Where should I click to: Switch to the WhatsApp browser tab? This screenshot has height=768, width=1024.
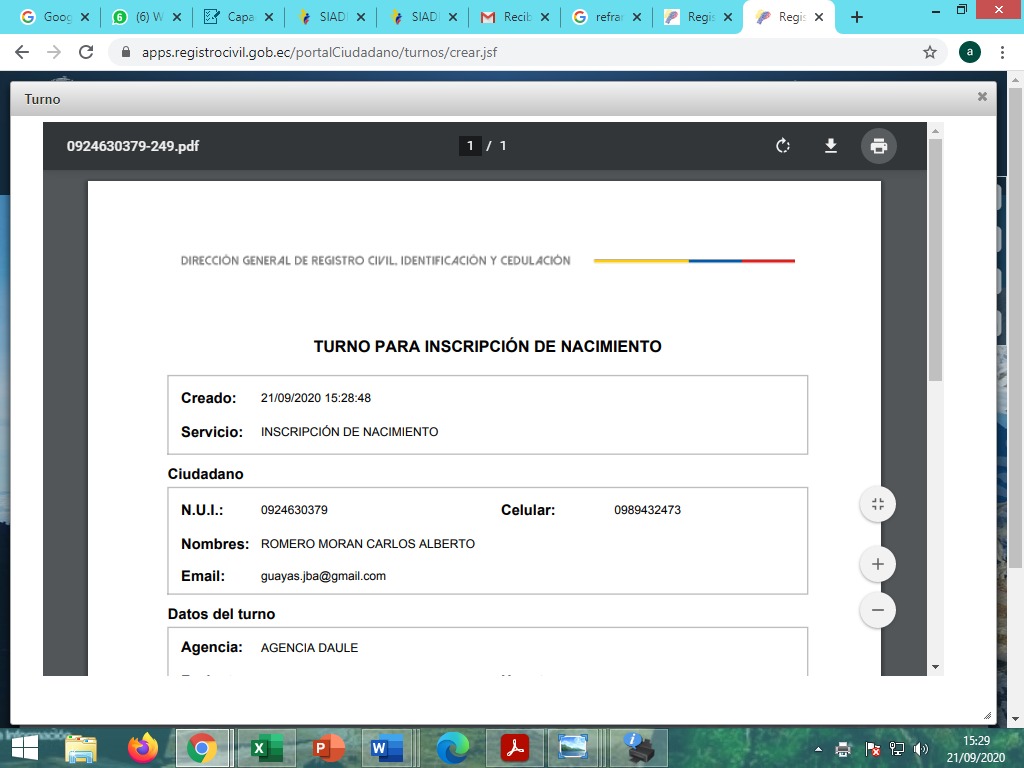[140, 17]
